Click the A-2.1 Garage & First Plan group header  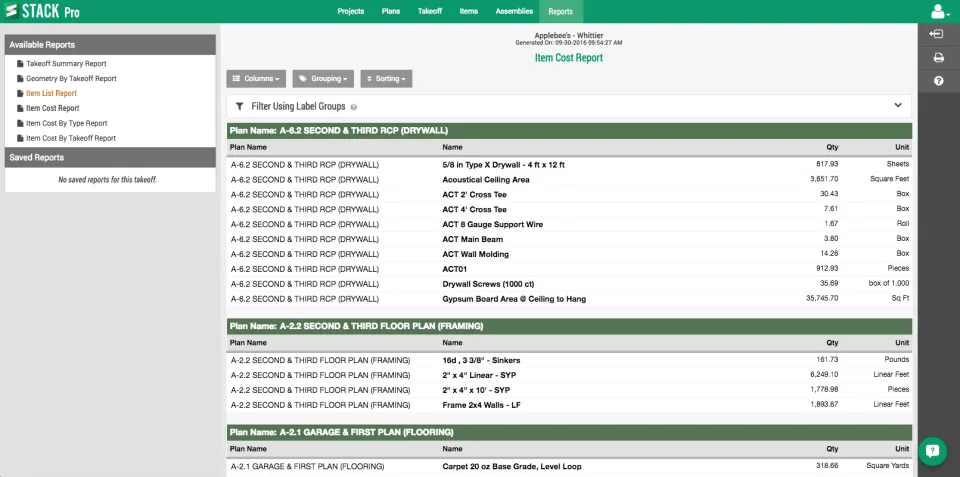click(569, 432)
